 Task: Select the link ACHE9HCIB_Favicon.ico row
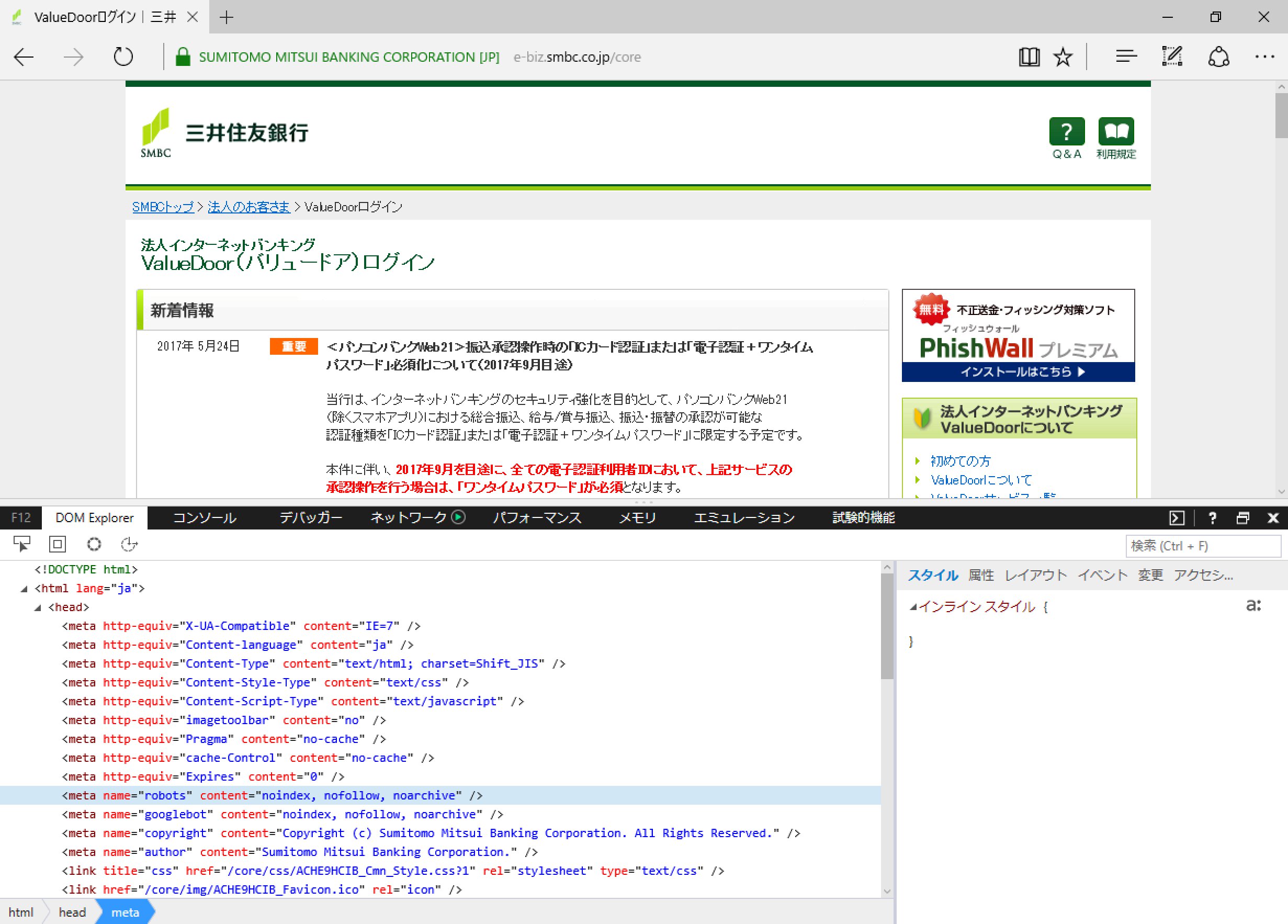click(x=440, y=889)
